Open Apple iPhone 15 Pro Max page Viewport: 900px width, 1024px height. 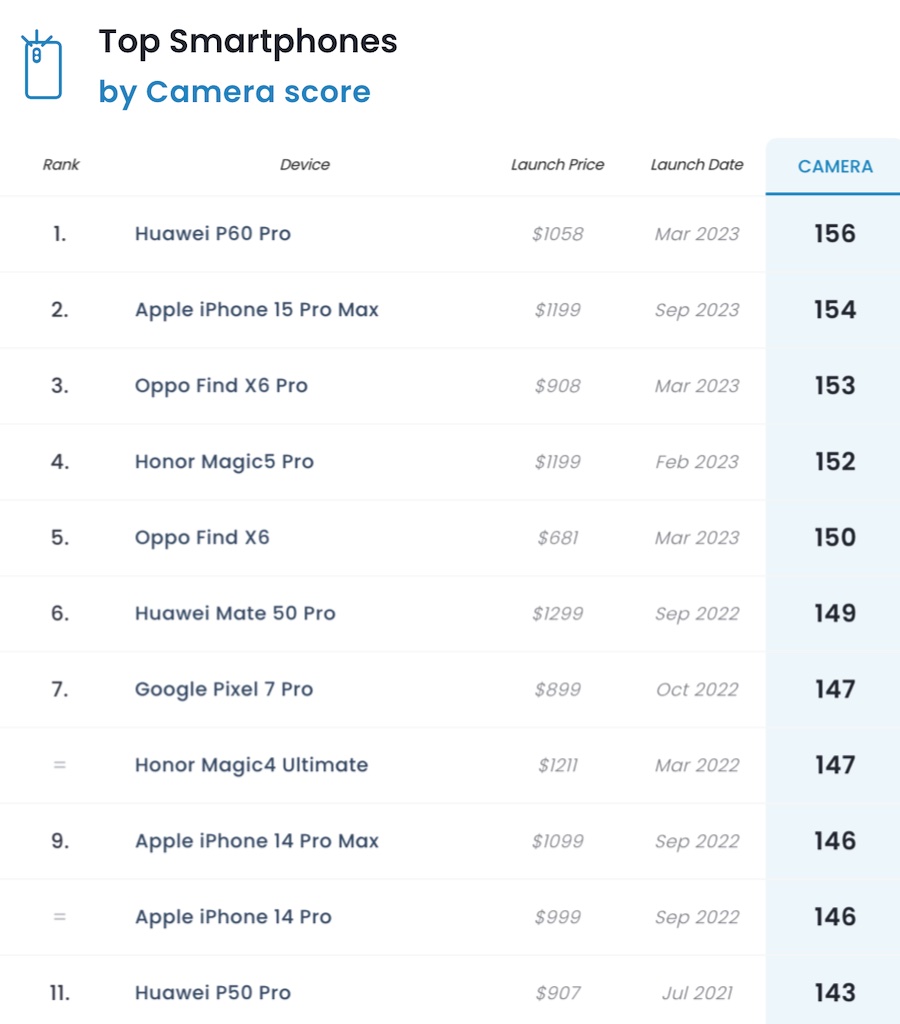pos(257,310)
